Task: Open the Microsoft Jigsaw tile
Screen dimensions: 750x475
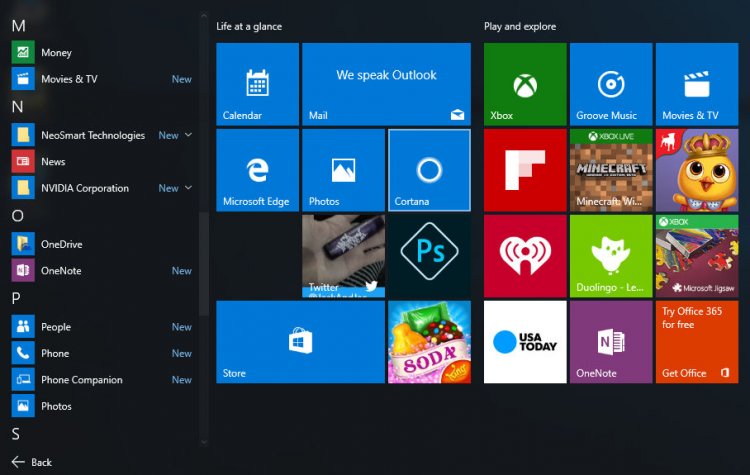Action: pos(697,256)
